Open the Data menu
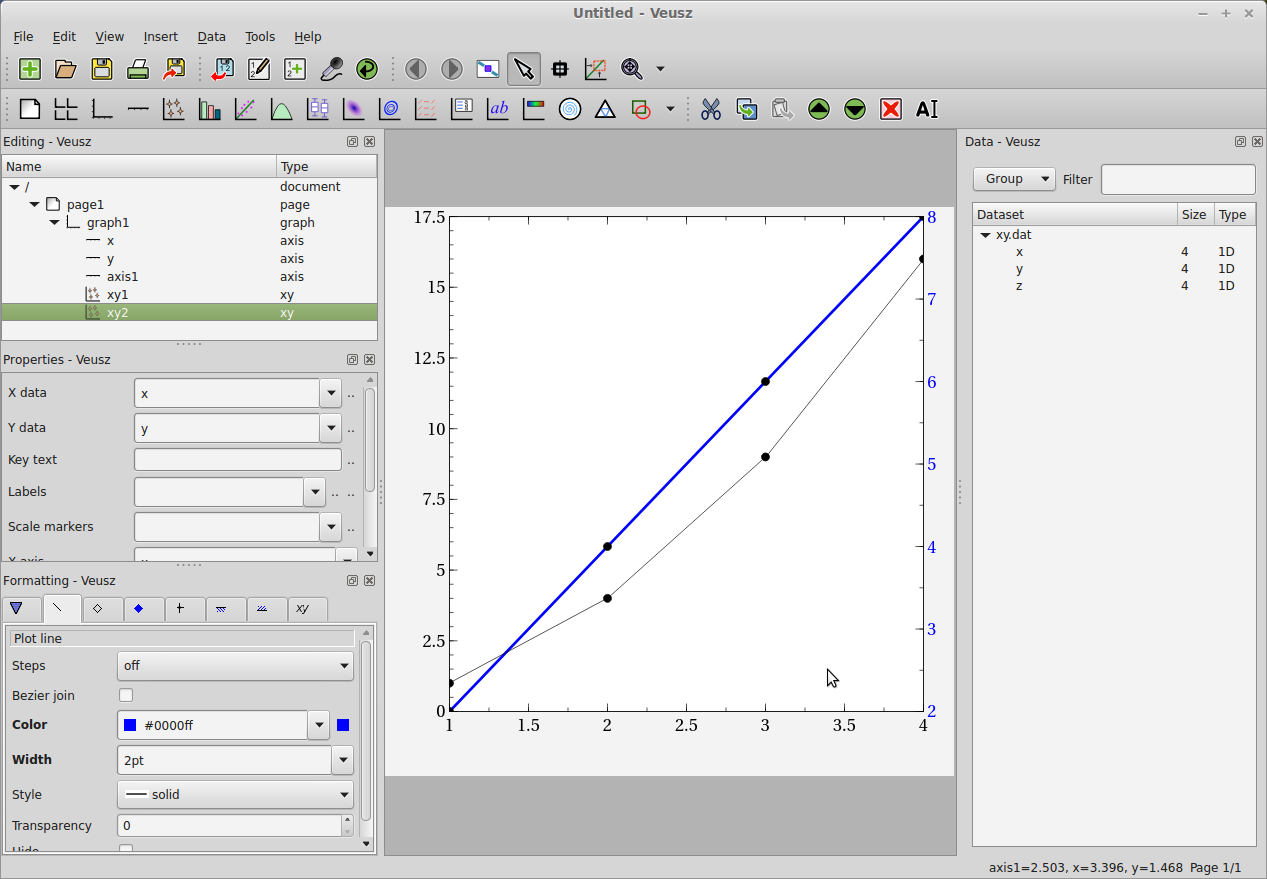This screenshot has width=1267, height=879. [x=211, y=36]
